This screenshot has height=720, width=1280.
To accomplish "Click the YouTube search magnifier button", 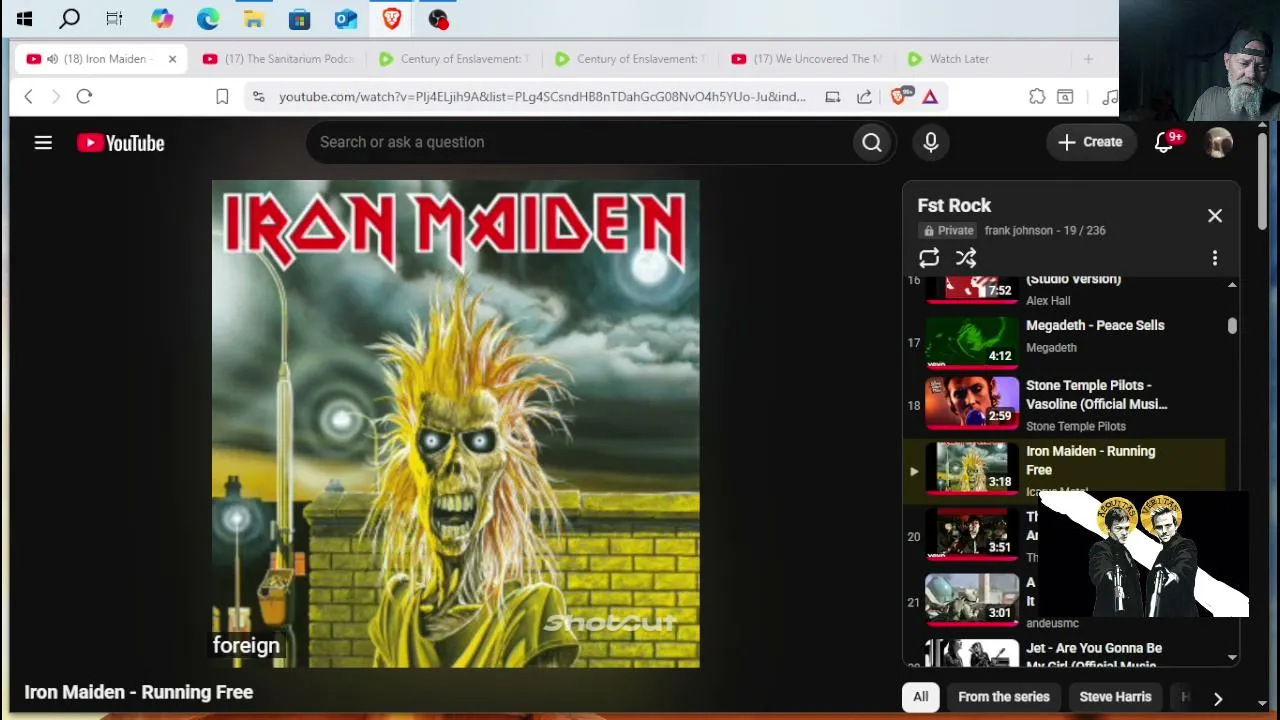I will (x=872, y=143).
